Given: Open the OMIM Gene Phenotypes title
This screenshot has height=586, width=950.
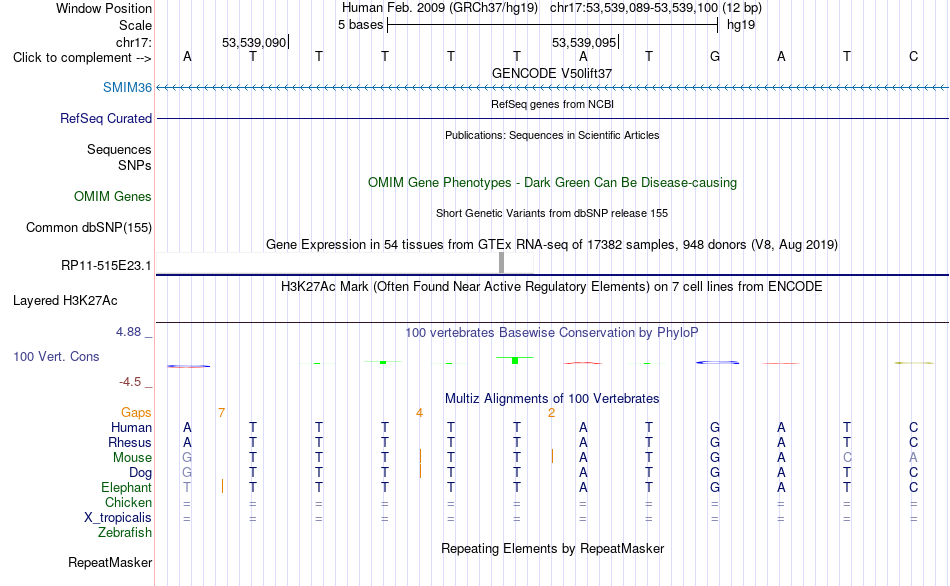Looking at the screenshot, I should point(552,182).
